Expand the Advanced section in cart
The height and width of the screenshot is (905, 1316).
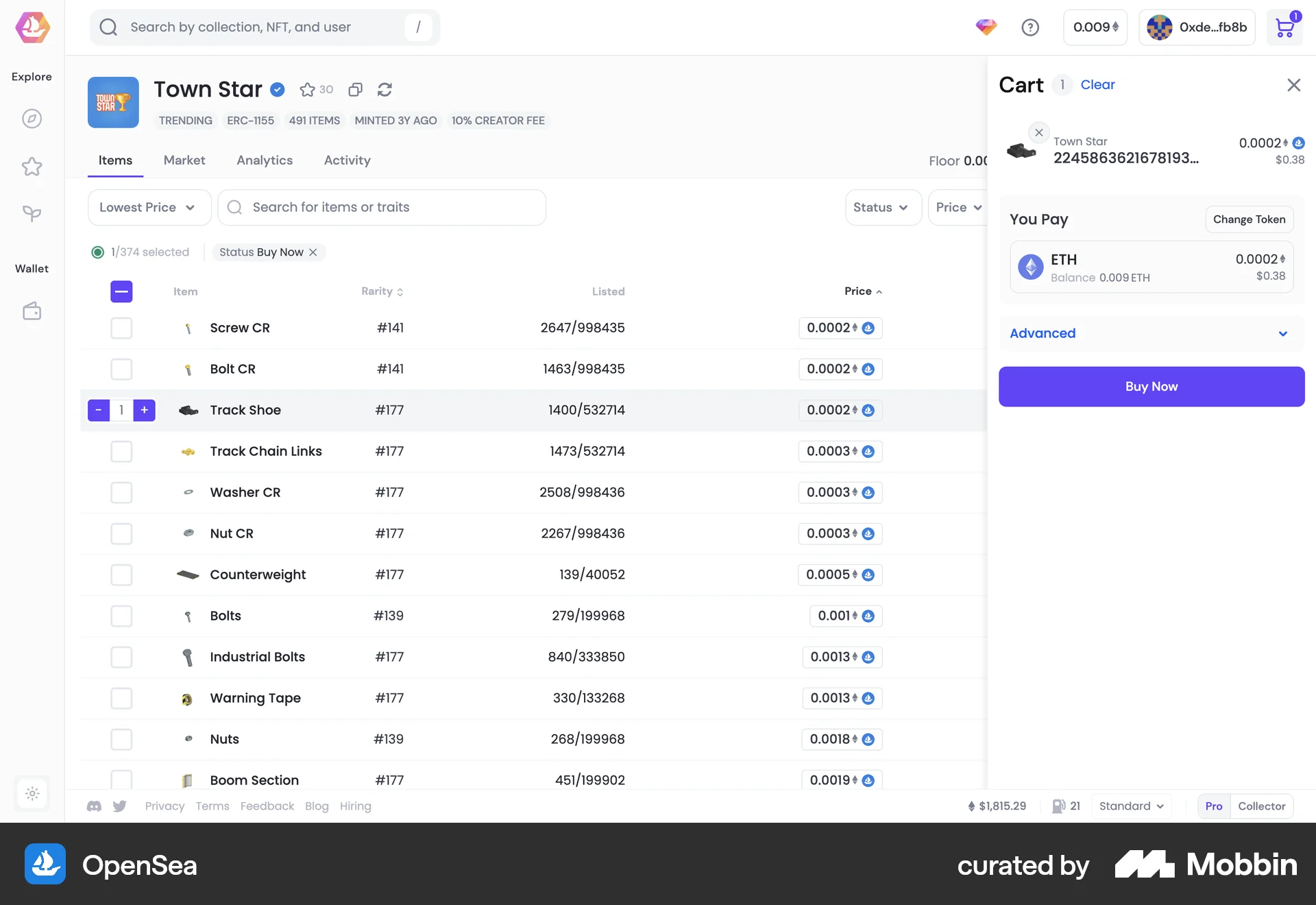click(1151, 334)
